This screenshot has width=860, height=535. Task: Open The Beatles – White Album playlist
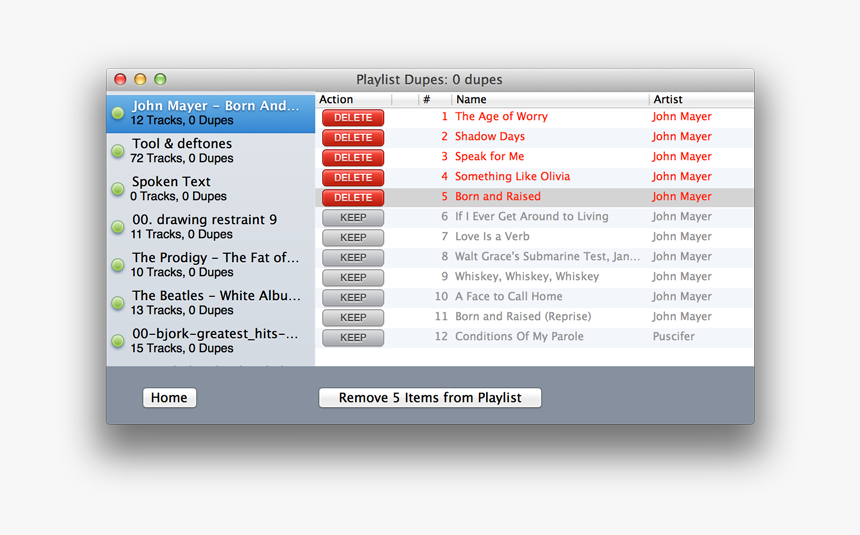click(x=211, y=302)
